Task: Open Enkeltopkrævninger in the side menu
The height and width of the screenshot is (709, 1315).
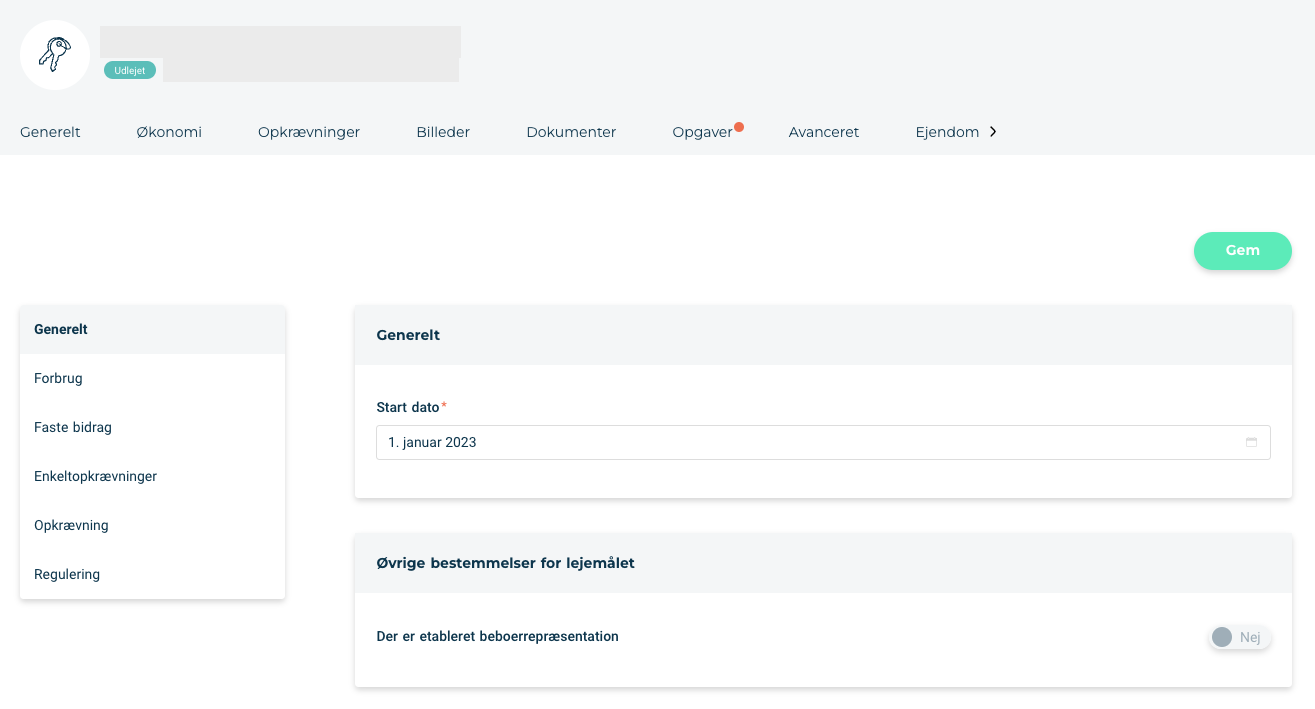Action: click(152, 476)
